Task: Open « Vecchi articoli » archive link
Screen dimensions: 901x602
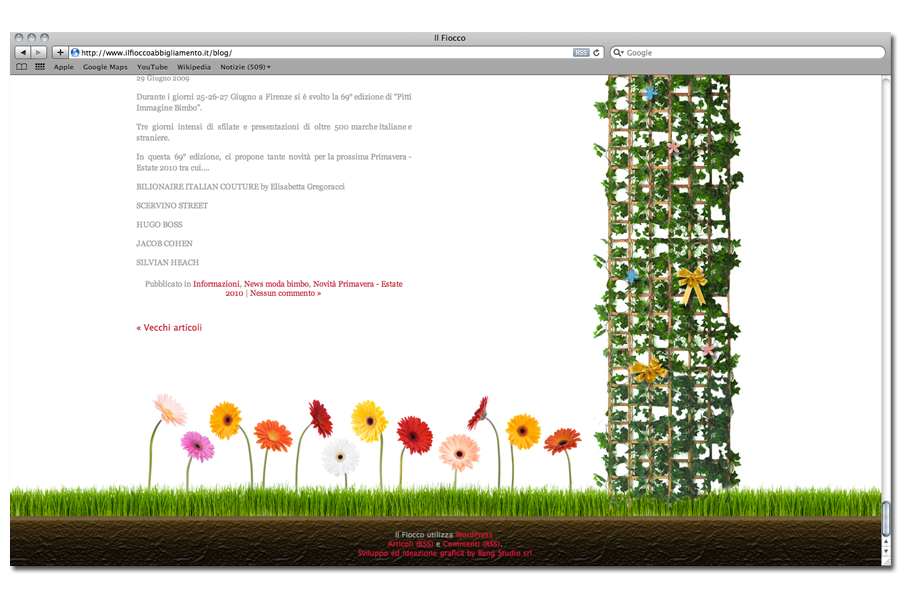Action: [170, 326]
